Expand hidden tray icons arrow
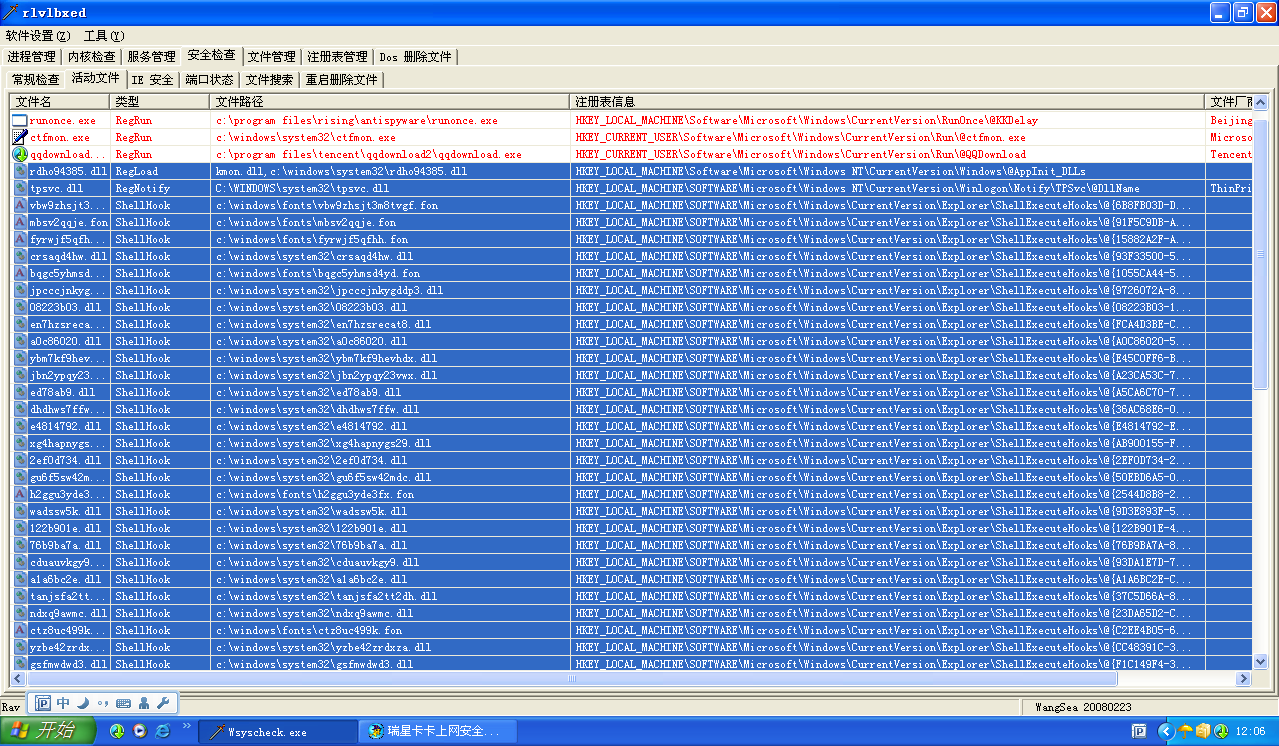Viewport: 1279px width, 746px height. tap(1166, 731)
